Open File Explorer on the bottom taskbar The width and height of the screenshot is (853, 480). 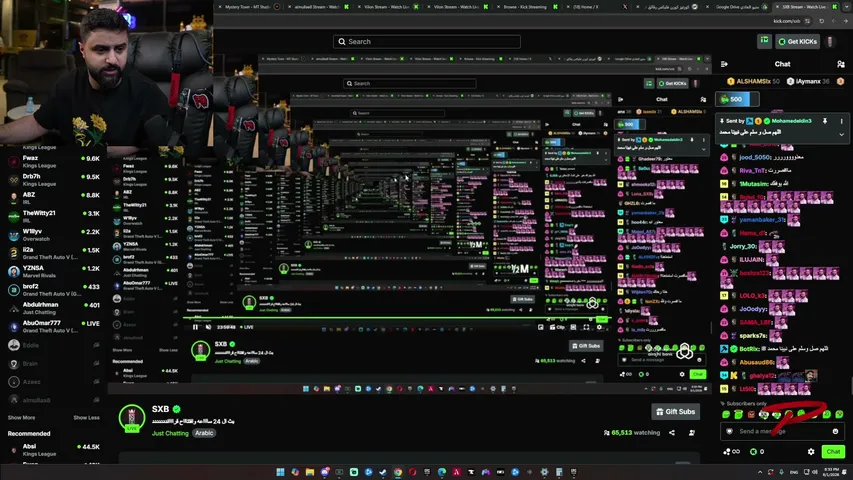(310, 472)
